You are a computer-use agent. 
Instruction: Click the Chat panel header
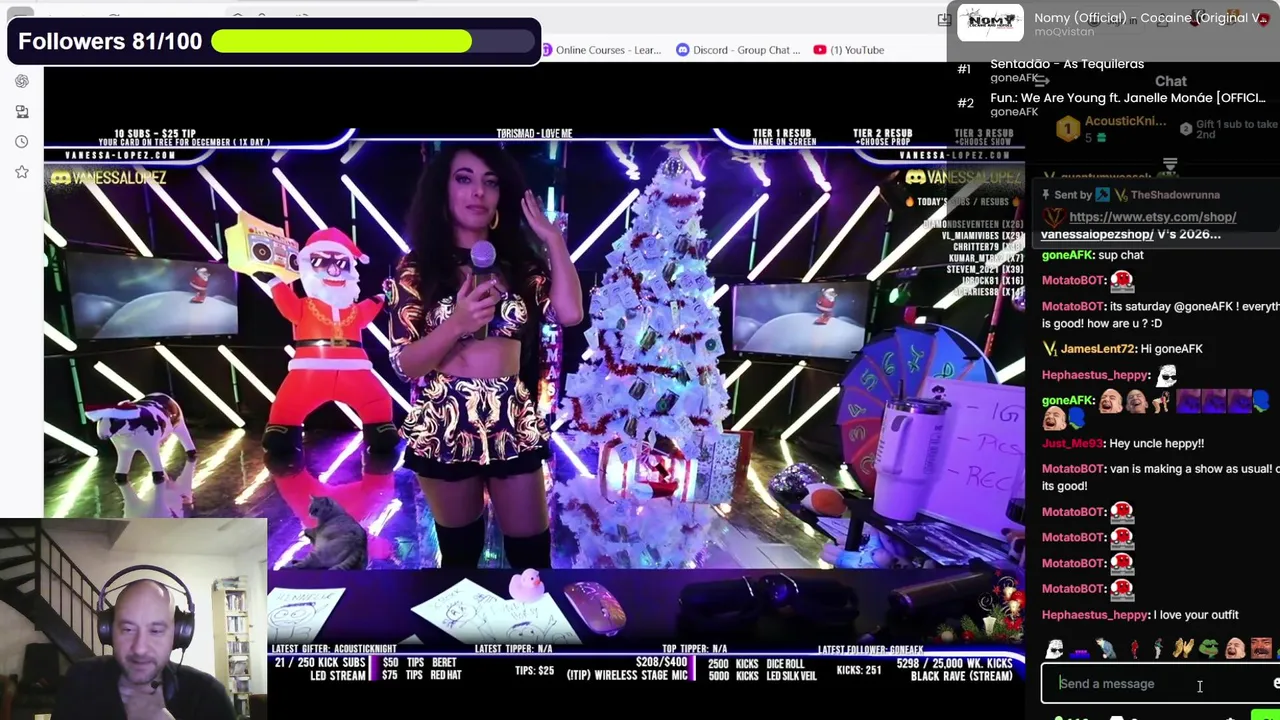[x=1171, y=82]
